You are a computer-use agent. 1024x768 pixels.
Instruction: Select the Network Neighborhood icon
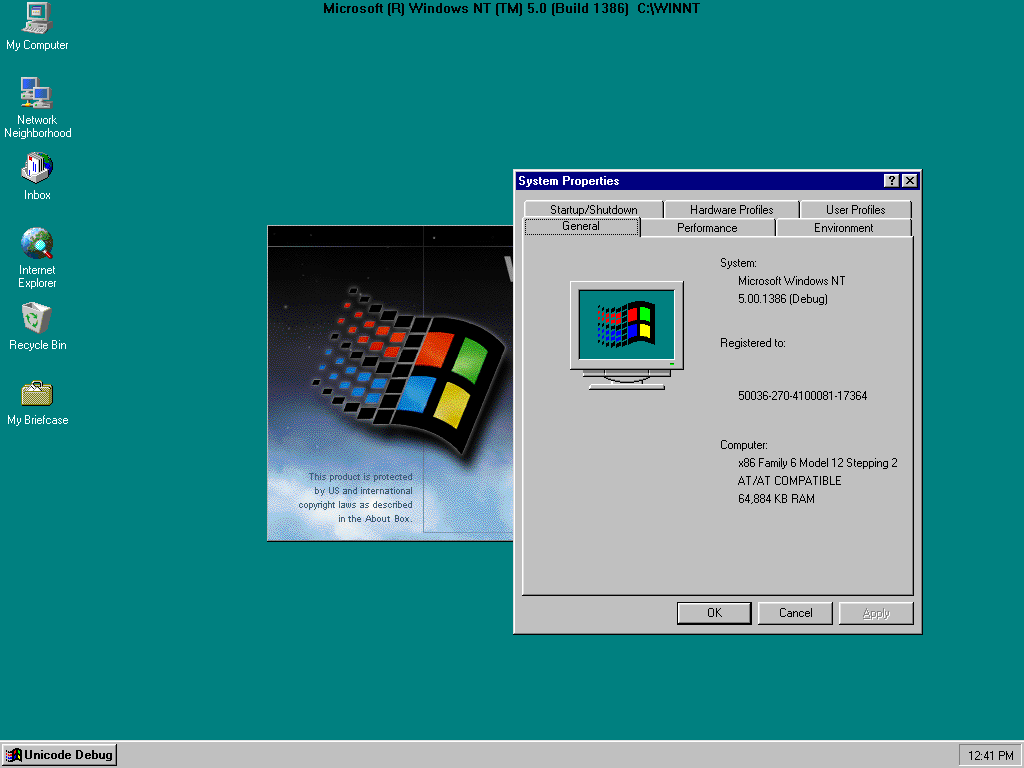pos(37,108)
